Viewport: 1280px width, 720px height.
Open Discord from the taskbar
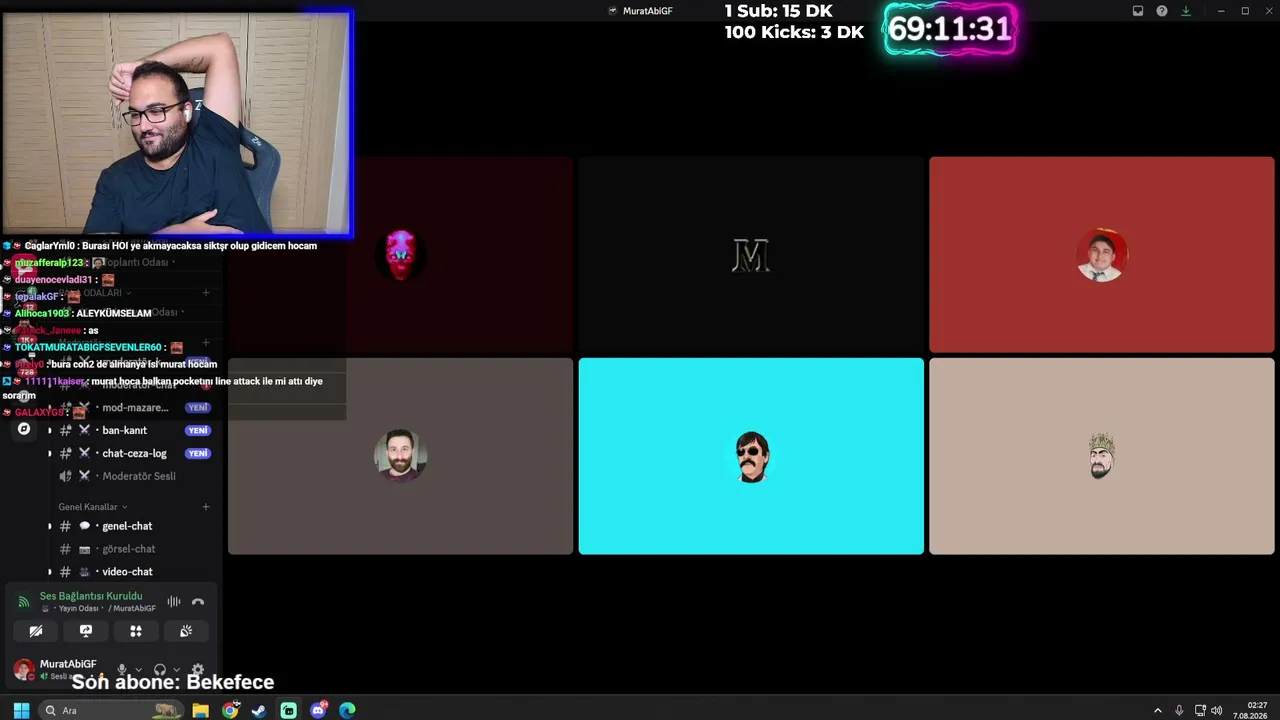318,710
